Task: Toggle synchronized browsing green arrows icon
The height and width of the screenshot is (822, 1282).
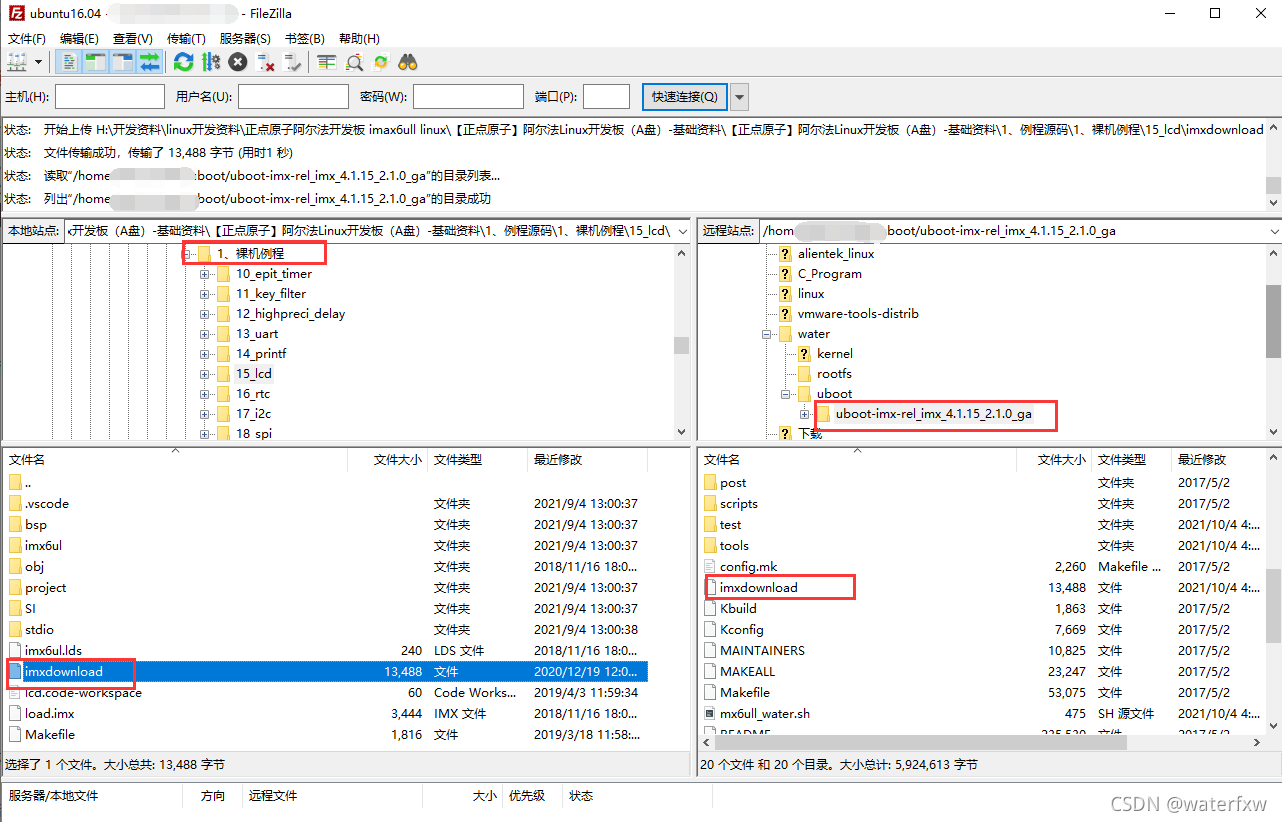Action: (381, 62)
